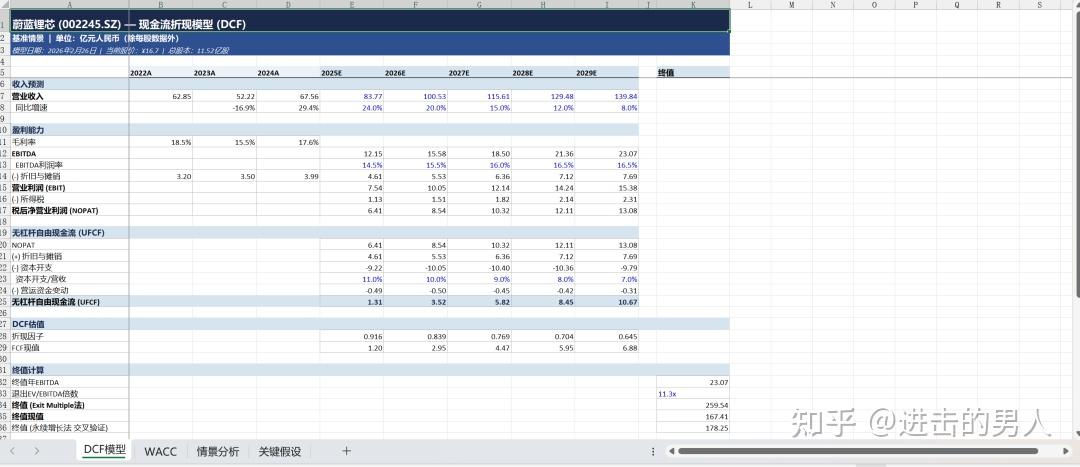
Task: Click the horizontal scrollbar left arrow
Action: 672,451
